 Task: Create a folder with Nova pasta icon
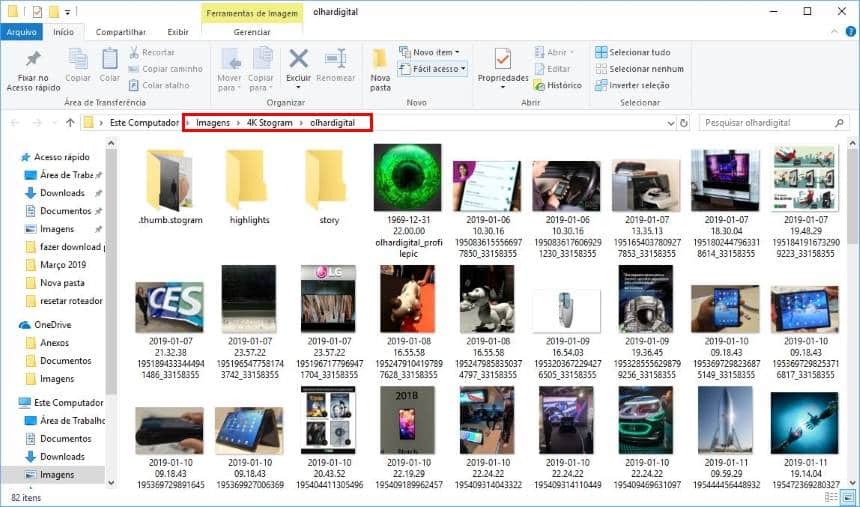click(x=380, y=62)
